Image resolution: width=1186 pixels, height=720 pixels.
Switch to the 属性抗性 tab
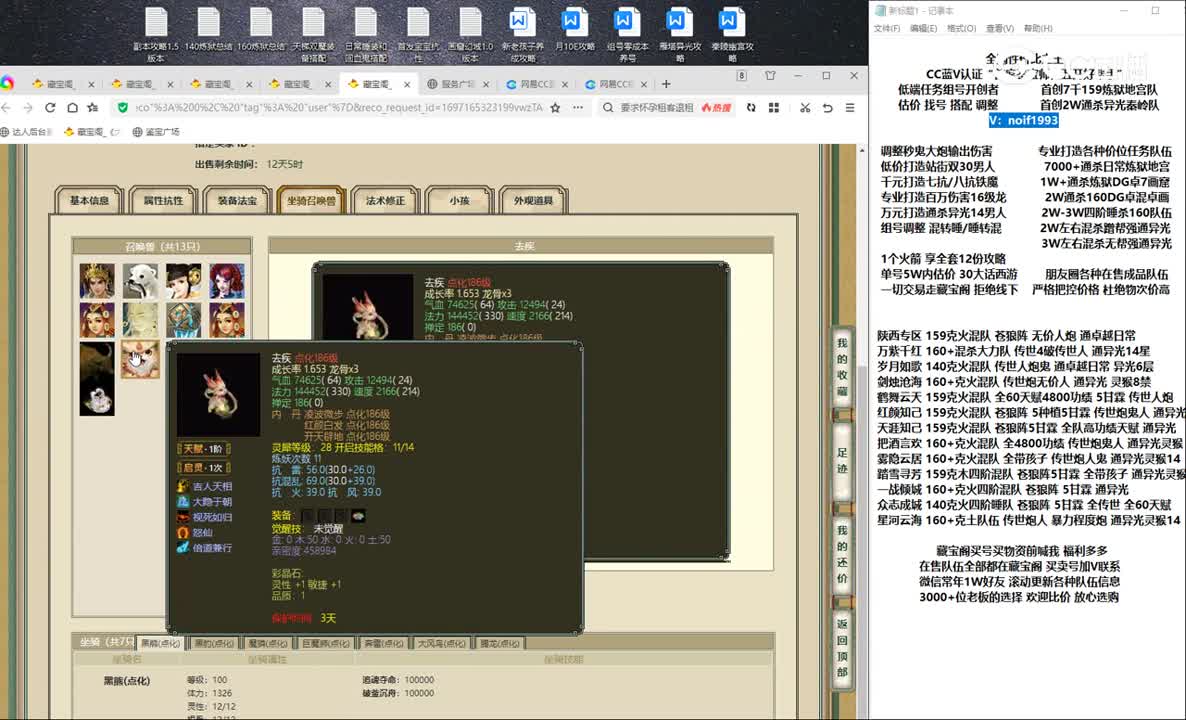pyautogui.click(x=163, y=200)
